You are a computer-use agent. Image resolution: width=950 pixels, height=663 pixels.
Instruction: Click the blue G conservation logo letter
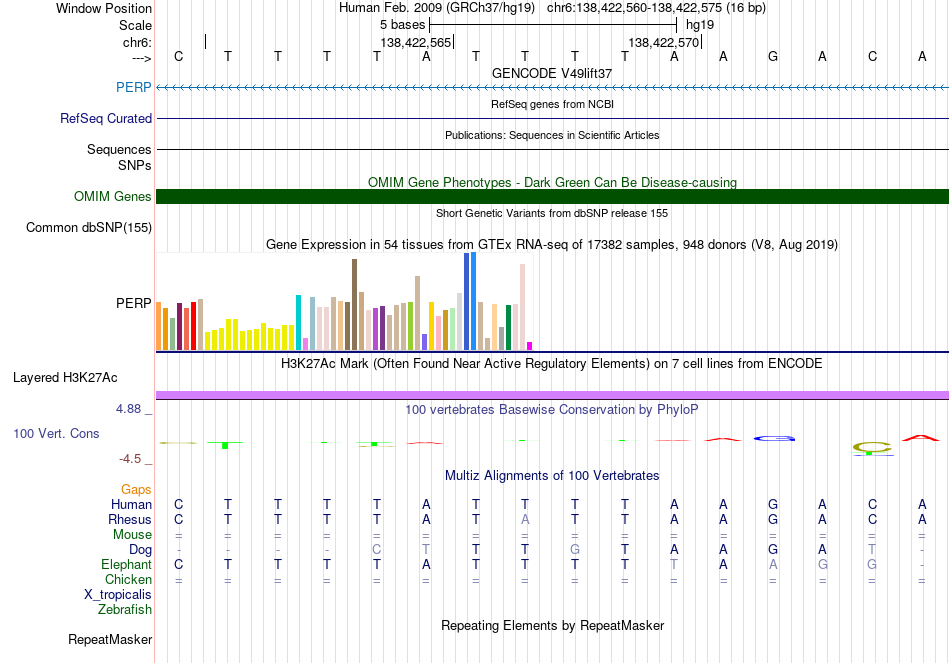coord(774,438)
